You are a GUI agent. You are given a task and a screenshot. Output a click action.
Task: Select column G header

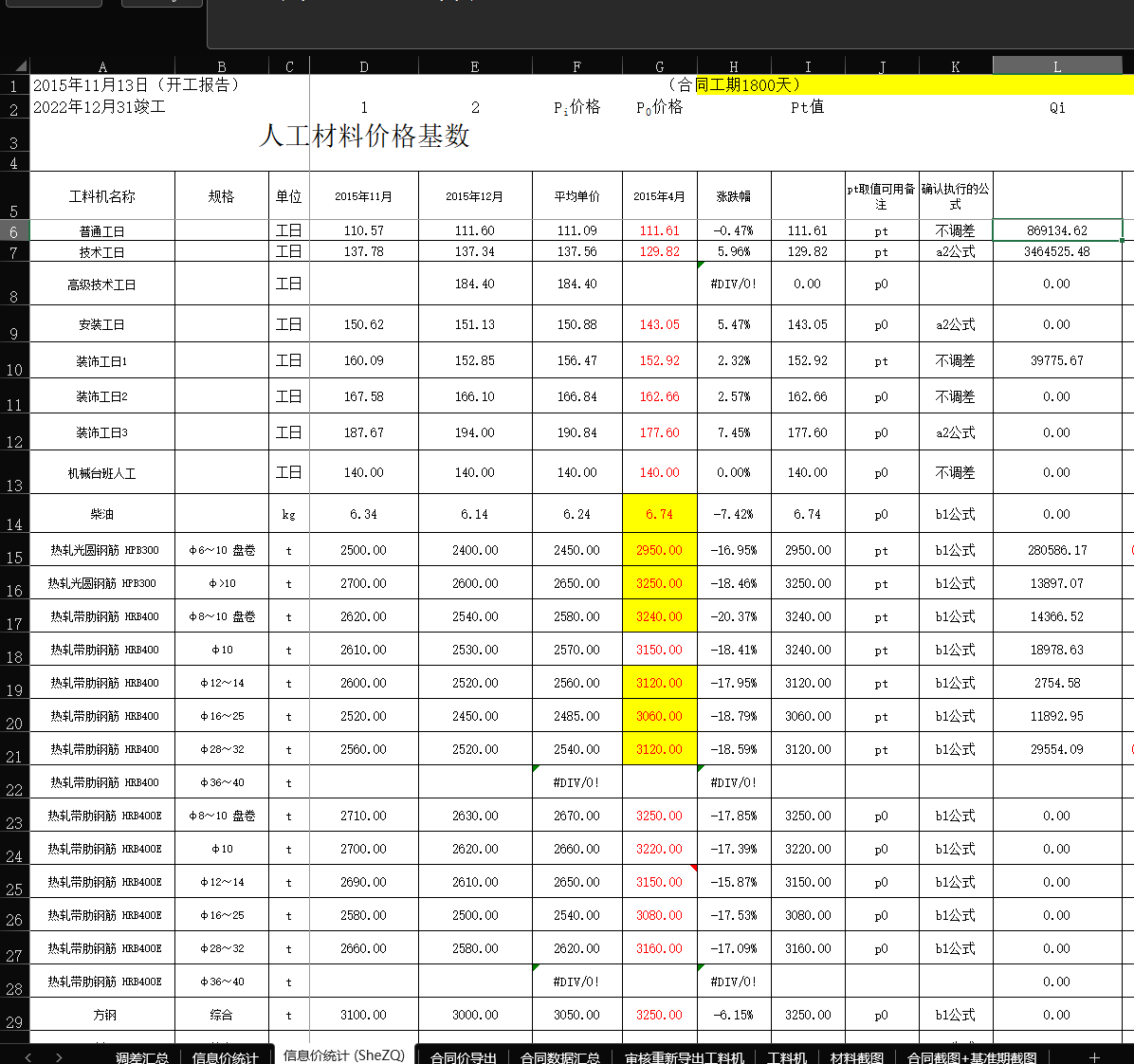tap(660, 65)
